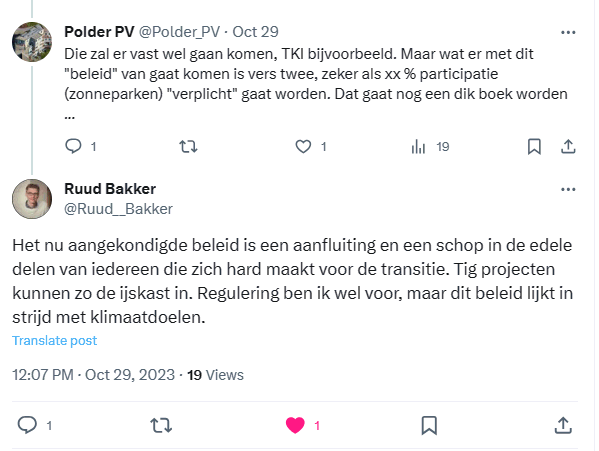The height and width of the screenshot is (451, 599).
Task: Share Polder PV's post
Action: click(568, 146)
